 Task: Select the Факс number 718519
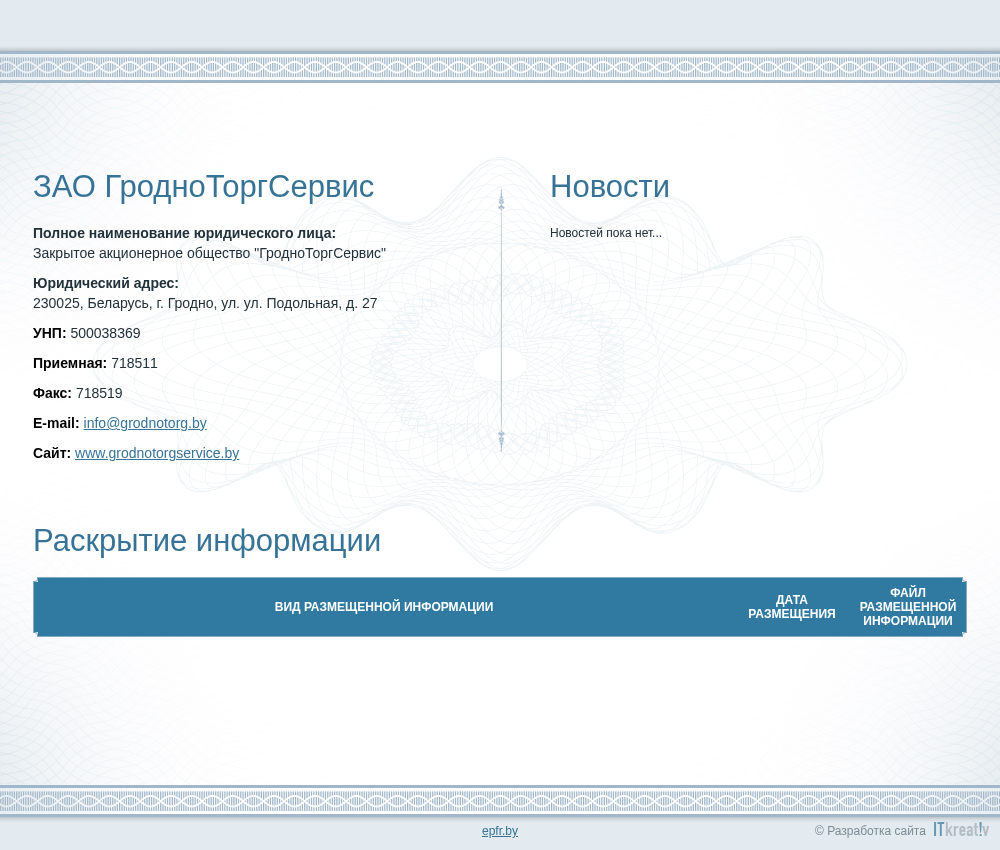point(99,393)
